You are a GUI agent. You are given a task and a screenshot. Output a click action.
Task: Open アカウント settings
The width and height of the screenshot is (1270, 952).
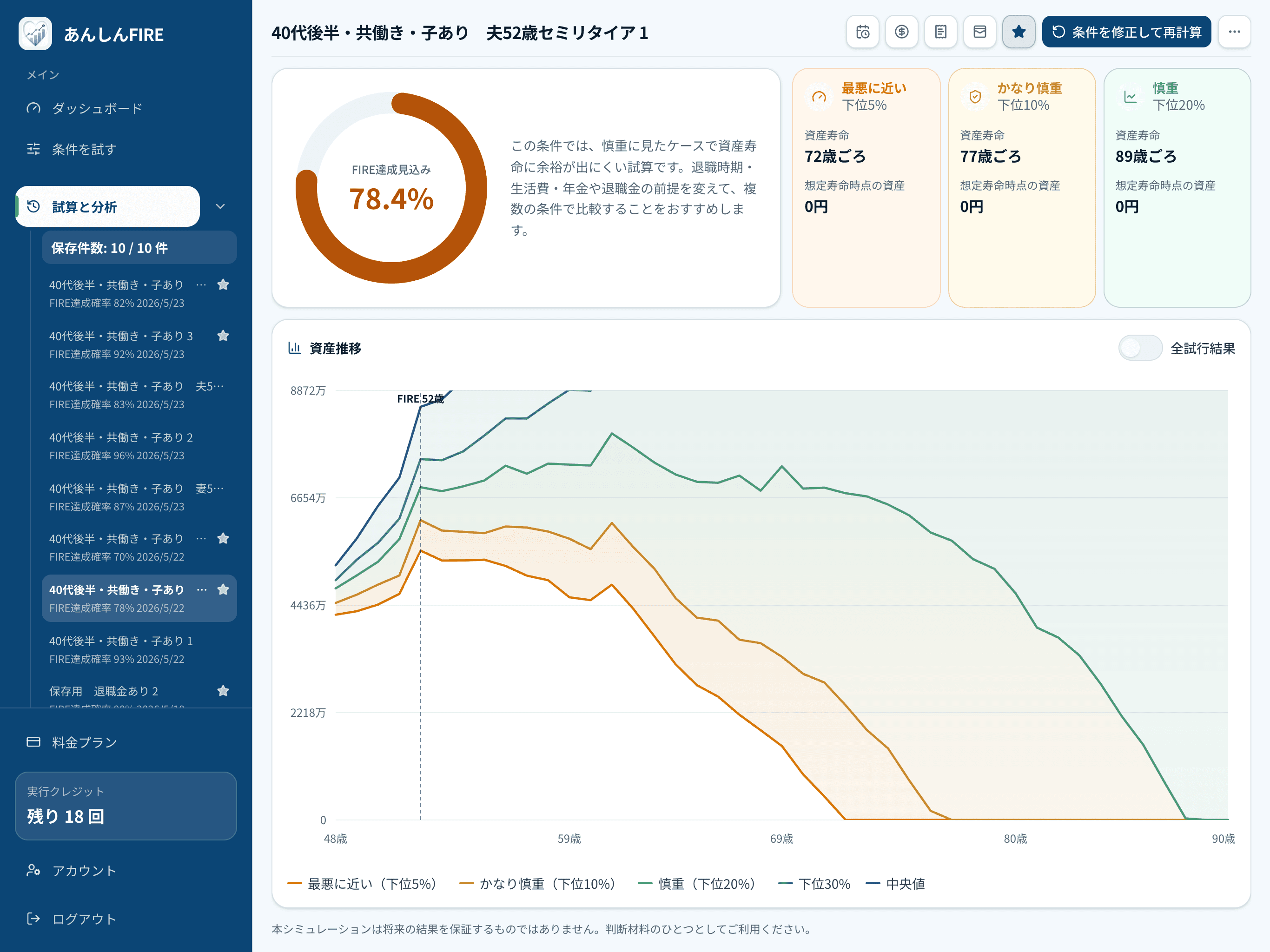click(x=126, y=871)
